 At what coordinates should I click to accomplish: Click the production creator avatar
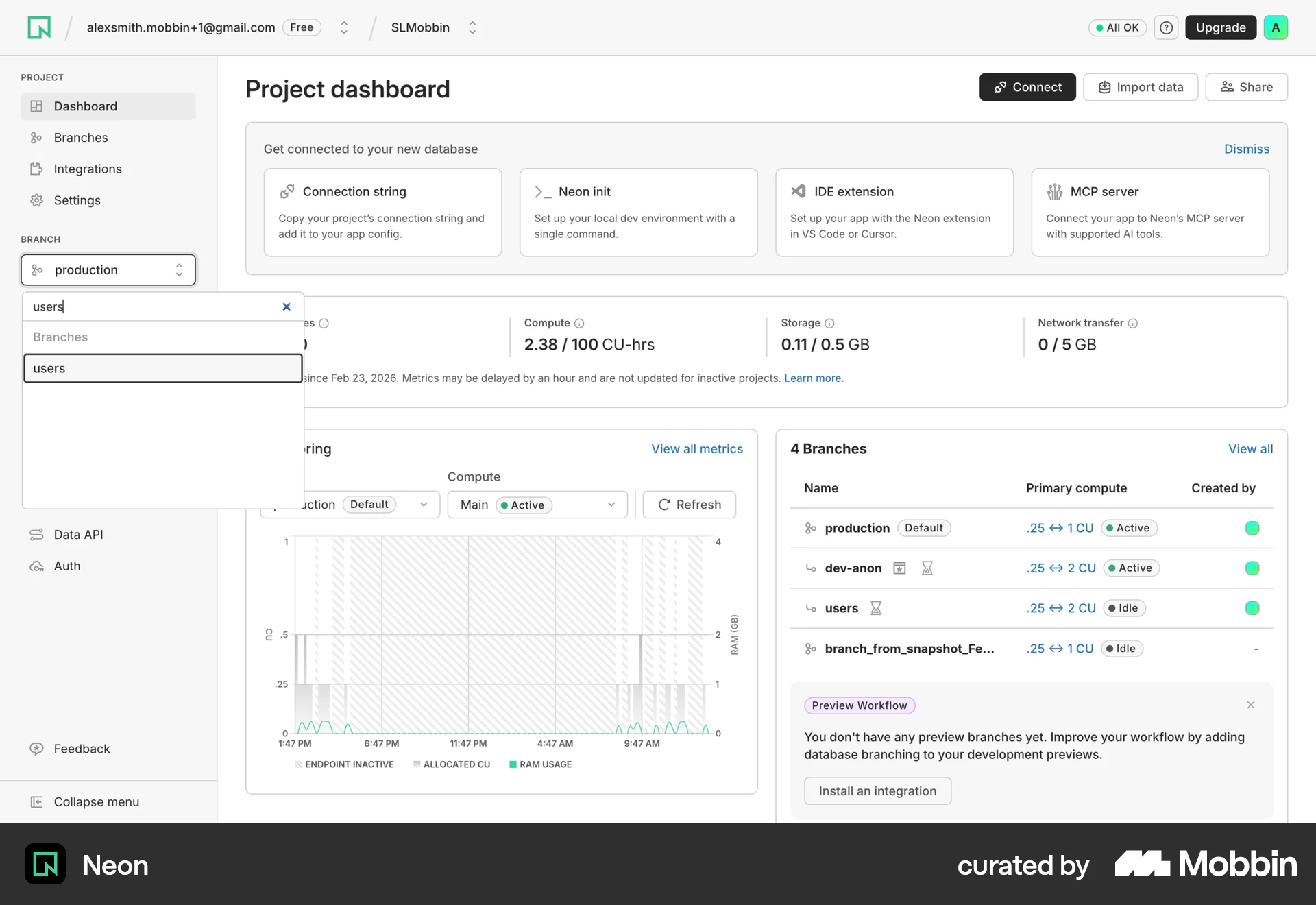(x=1252, y=528)
